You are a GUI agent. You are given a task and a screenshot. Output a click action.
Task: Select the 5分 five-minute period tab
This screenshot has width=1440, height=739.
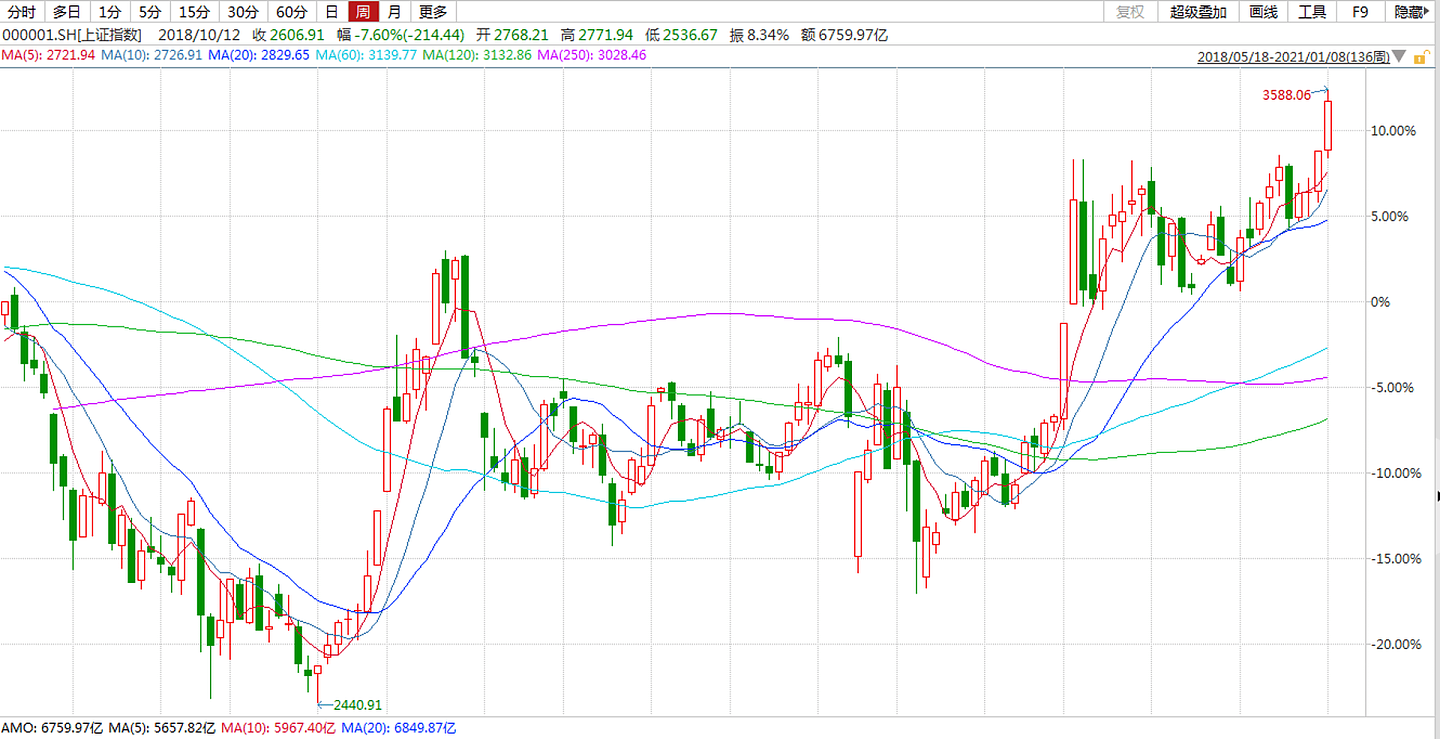150,12
